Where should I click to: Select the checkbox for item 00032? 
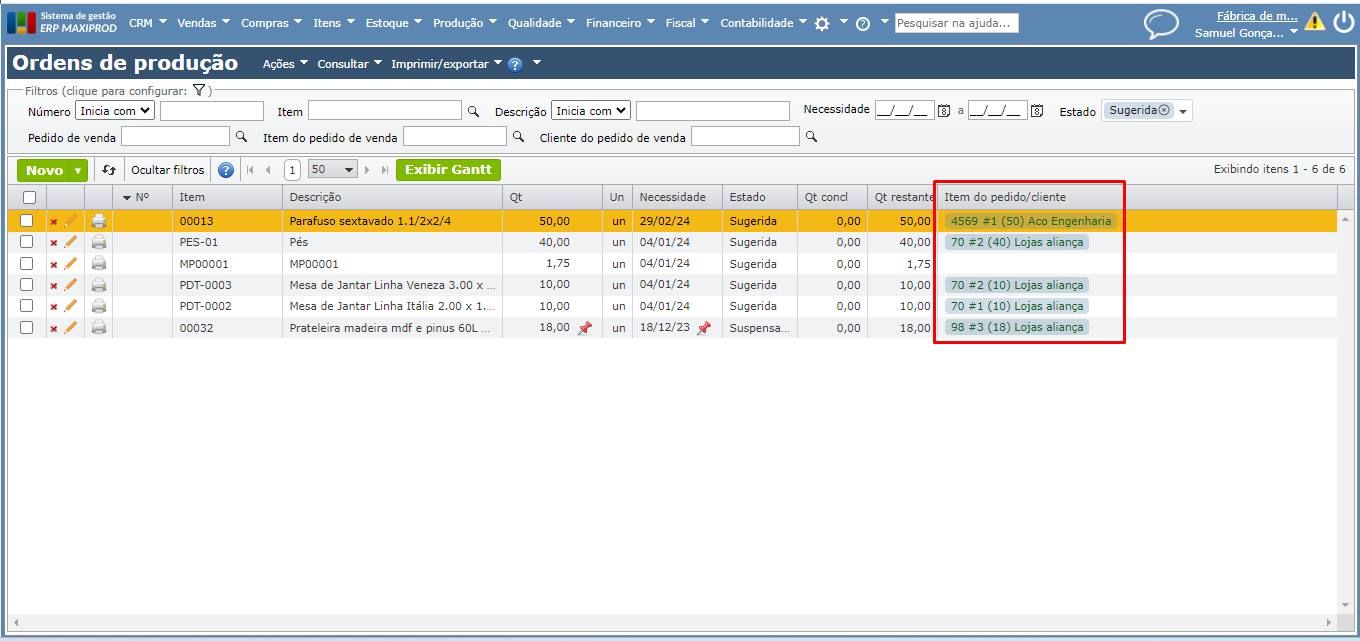pos(27,327)
